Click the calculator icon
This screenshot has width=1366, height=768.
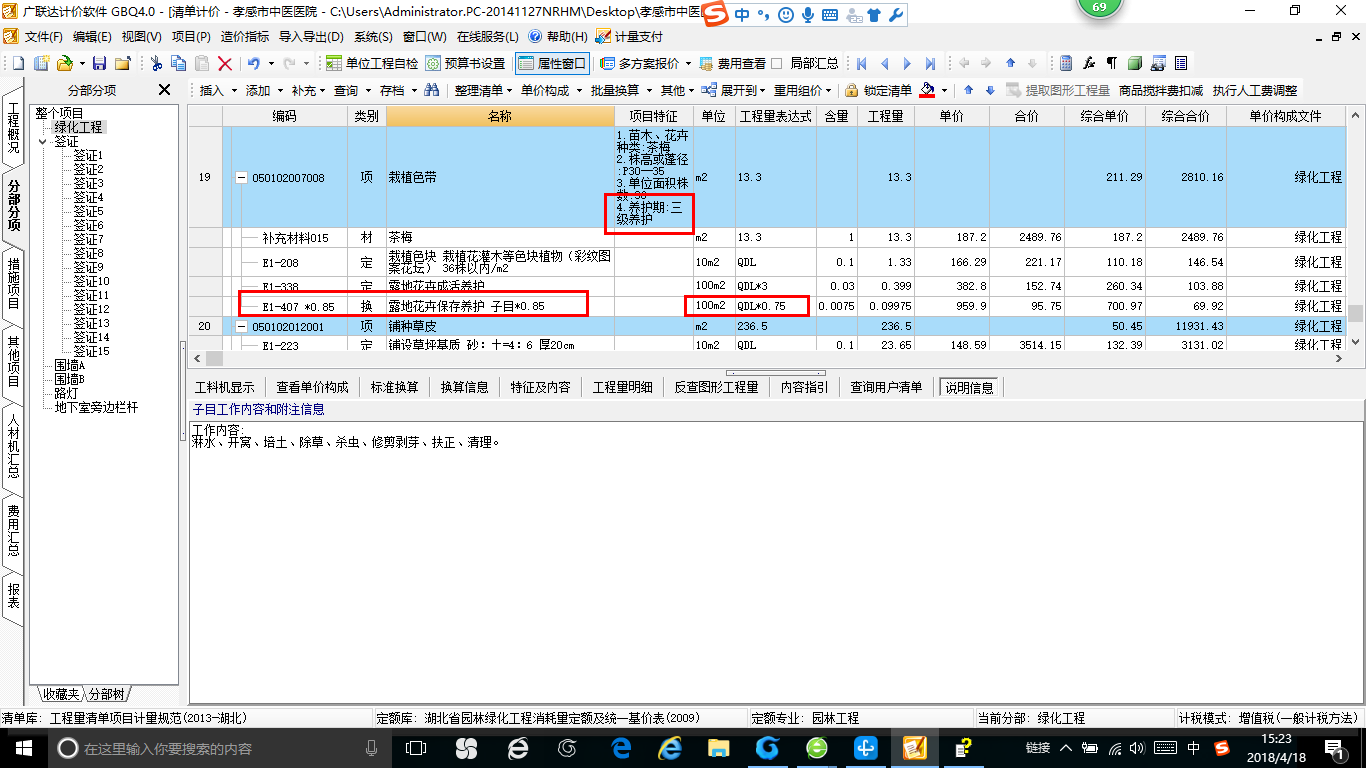1067,63
